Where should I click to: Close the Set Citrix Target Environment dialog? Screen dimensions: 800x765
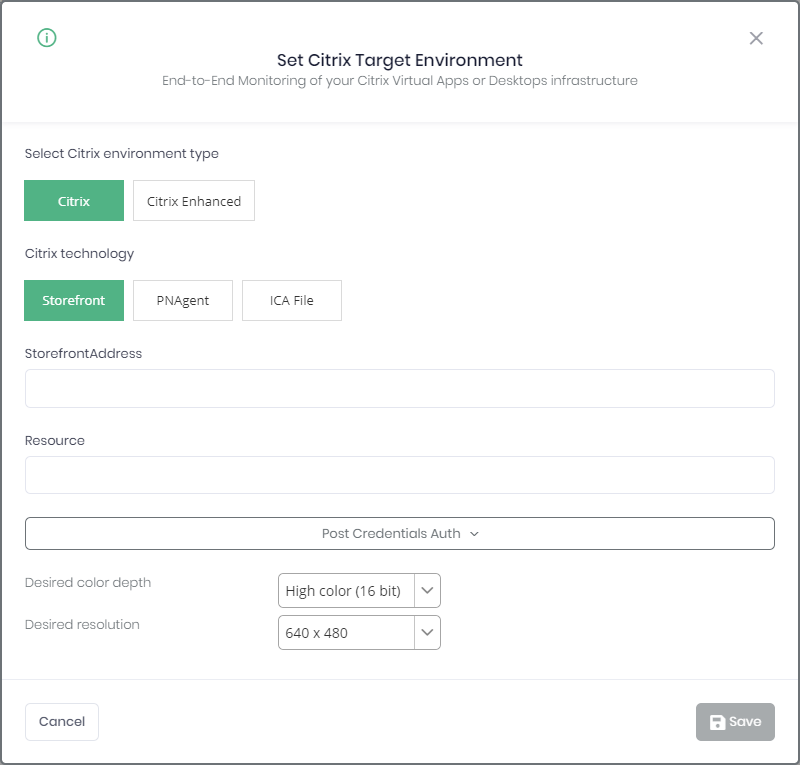[756, 38]
